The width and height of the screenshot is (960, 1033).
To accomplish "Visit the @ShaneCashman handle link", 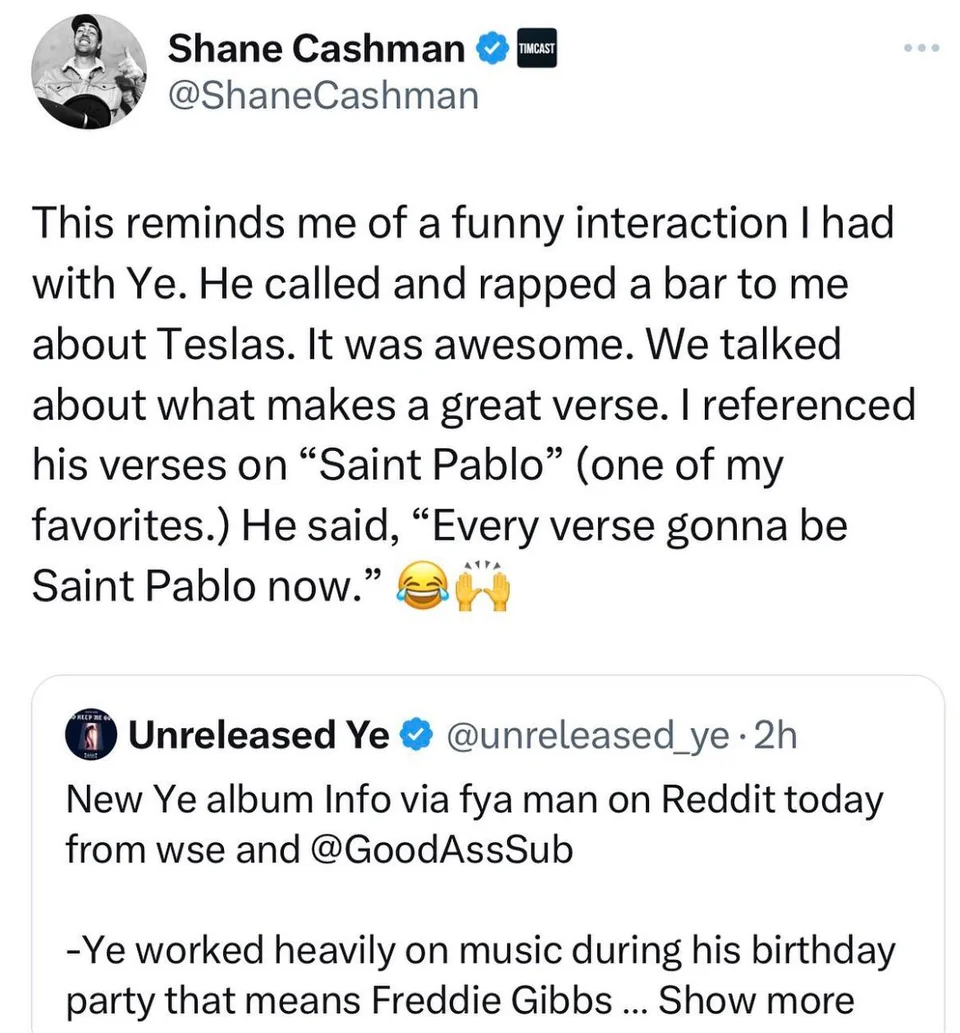I will (323, 96).
